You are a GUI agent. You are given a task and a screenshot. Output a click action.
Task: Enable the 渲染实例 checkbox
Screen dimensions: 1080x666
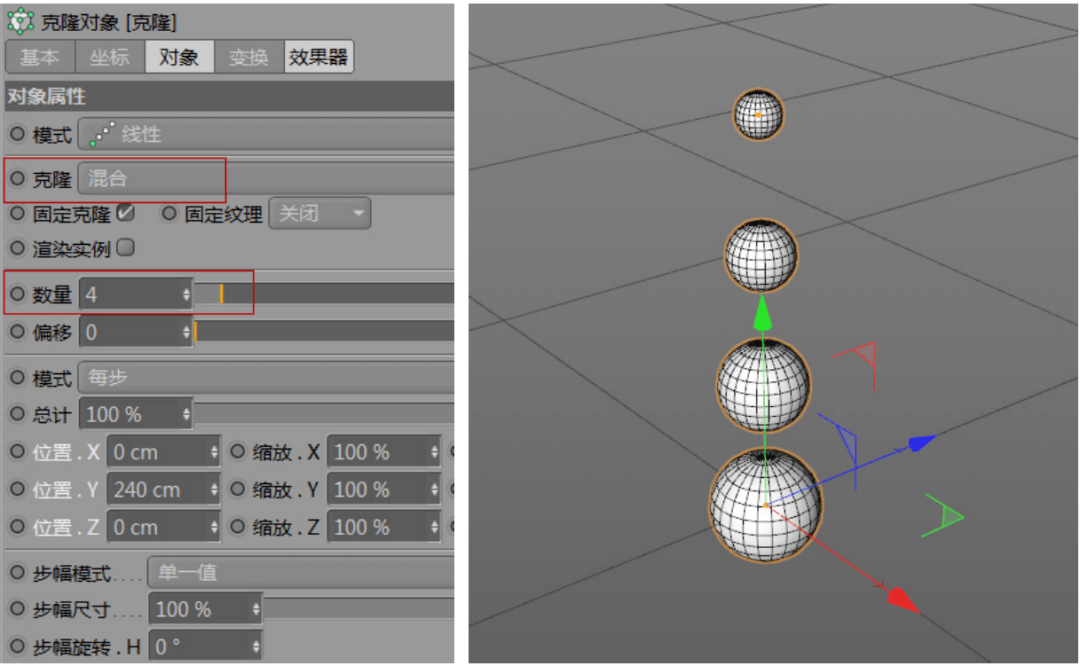[x=125, y=247]
